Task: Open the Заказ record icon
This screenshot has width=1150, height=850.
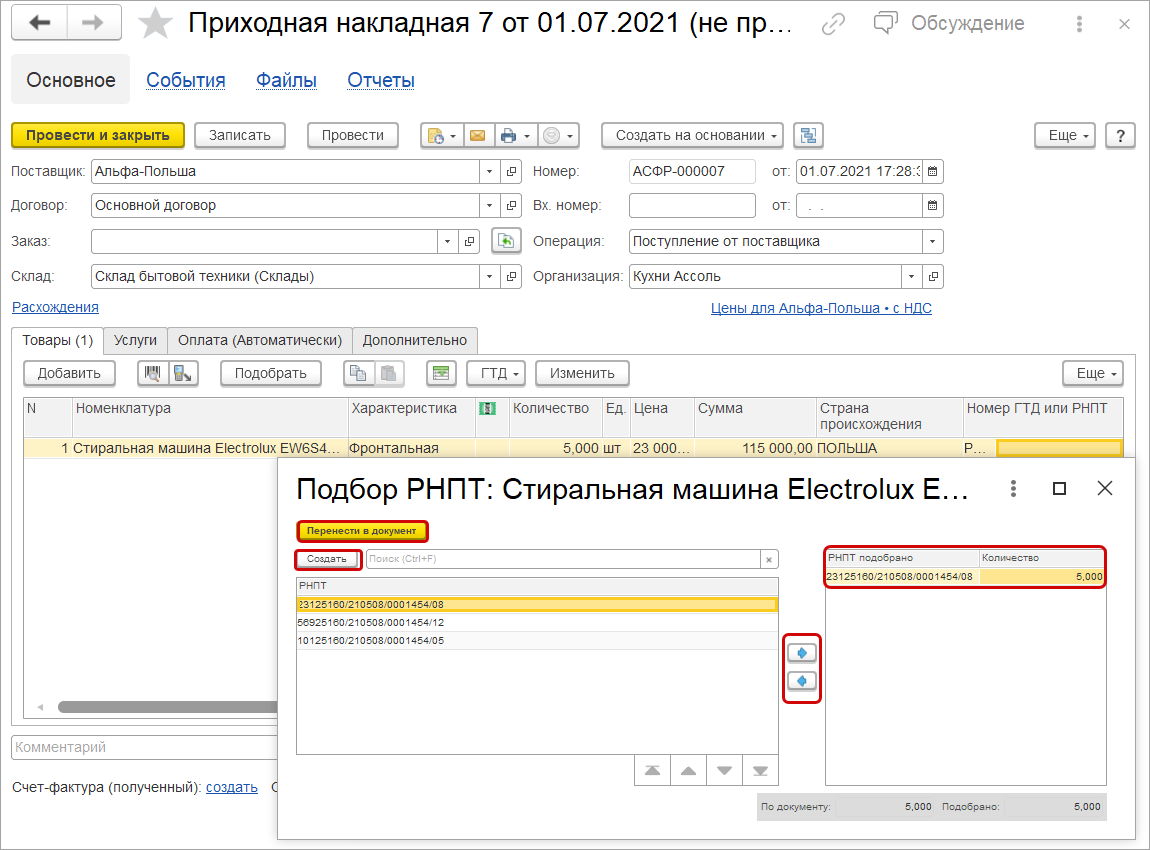Action: [x=469, y=241]
